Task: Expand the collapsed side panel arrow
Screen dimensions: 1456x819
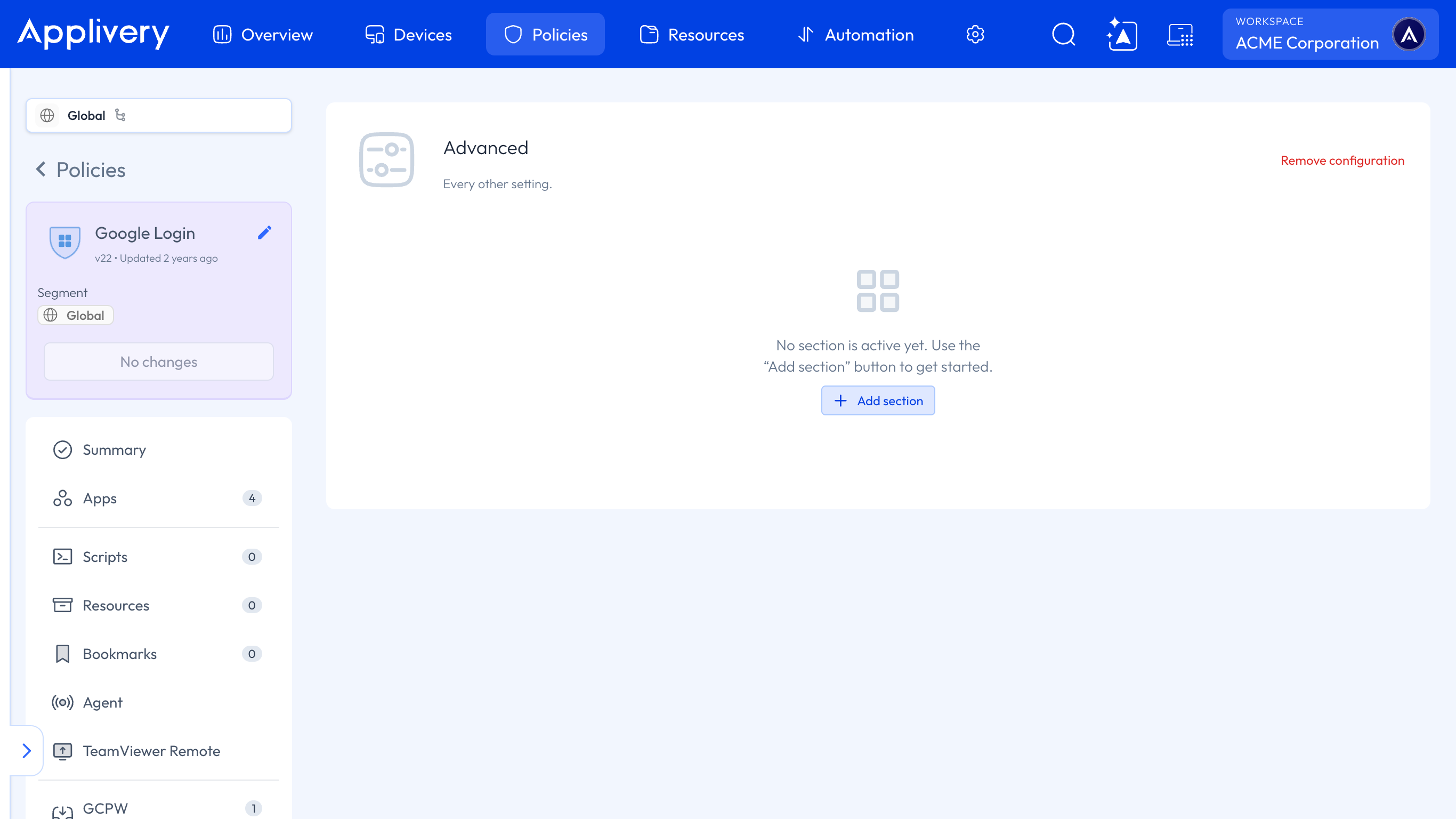Action: tap(26, 751)
